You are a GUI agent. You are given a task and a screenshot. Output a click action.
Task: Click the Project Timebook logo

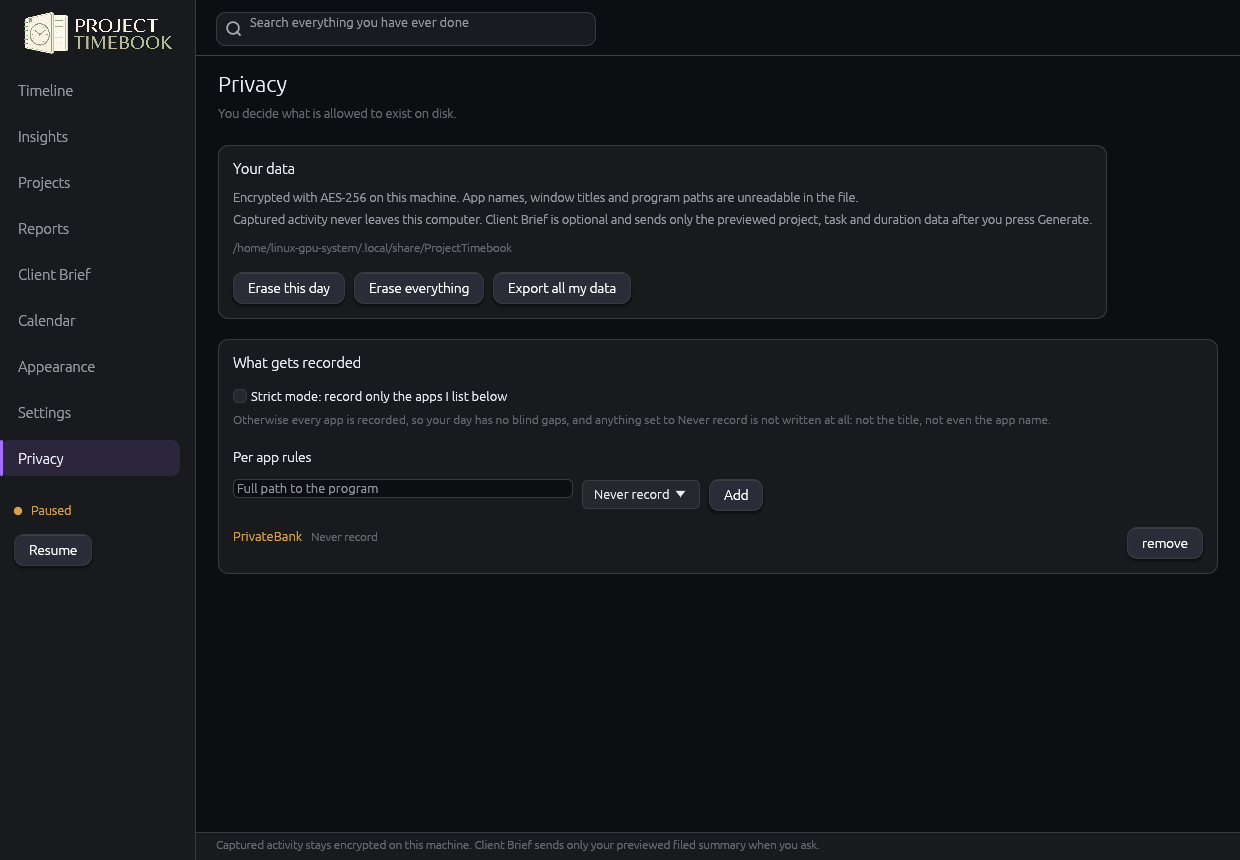98,33
